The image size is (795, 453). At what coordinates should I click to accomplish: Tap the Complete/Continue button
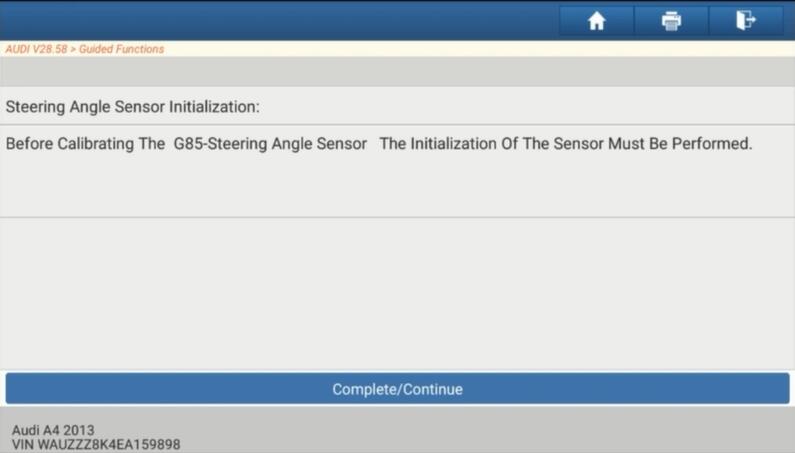398,389
